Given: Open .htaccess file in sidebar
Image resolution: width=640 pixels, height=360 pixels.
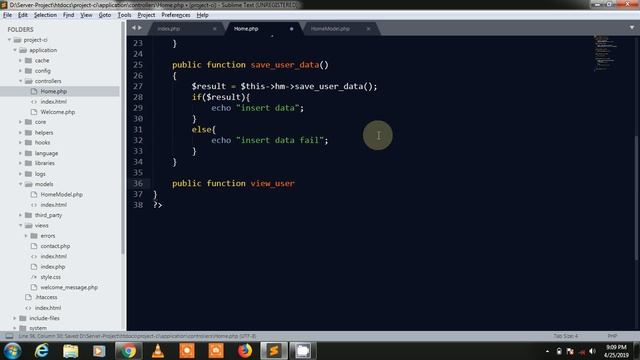Looking at the screenshot, I should click(46, 297).
